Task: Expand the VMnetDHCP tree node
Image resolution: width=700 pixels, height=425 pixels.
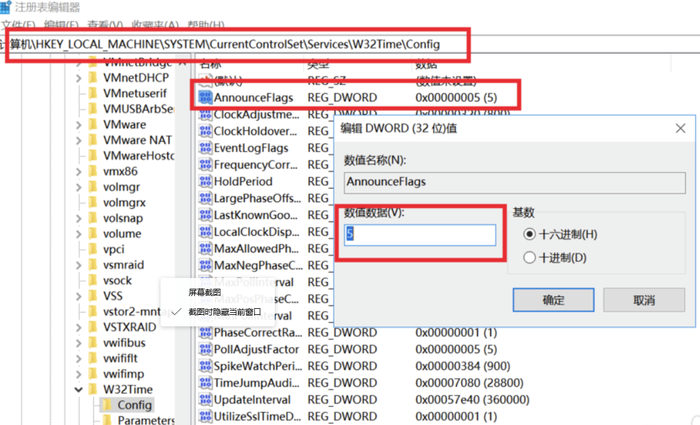Action: click(79, 78)
